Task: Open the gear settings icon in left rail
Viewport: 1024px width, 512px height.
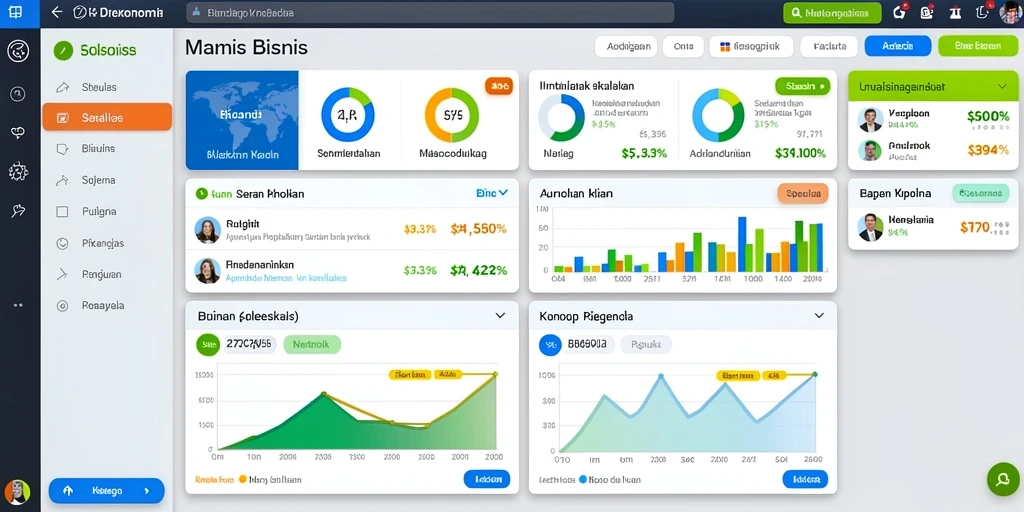Action: [x=18, y=172]
